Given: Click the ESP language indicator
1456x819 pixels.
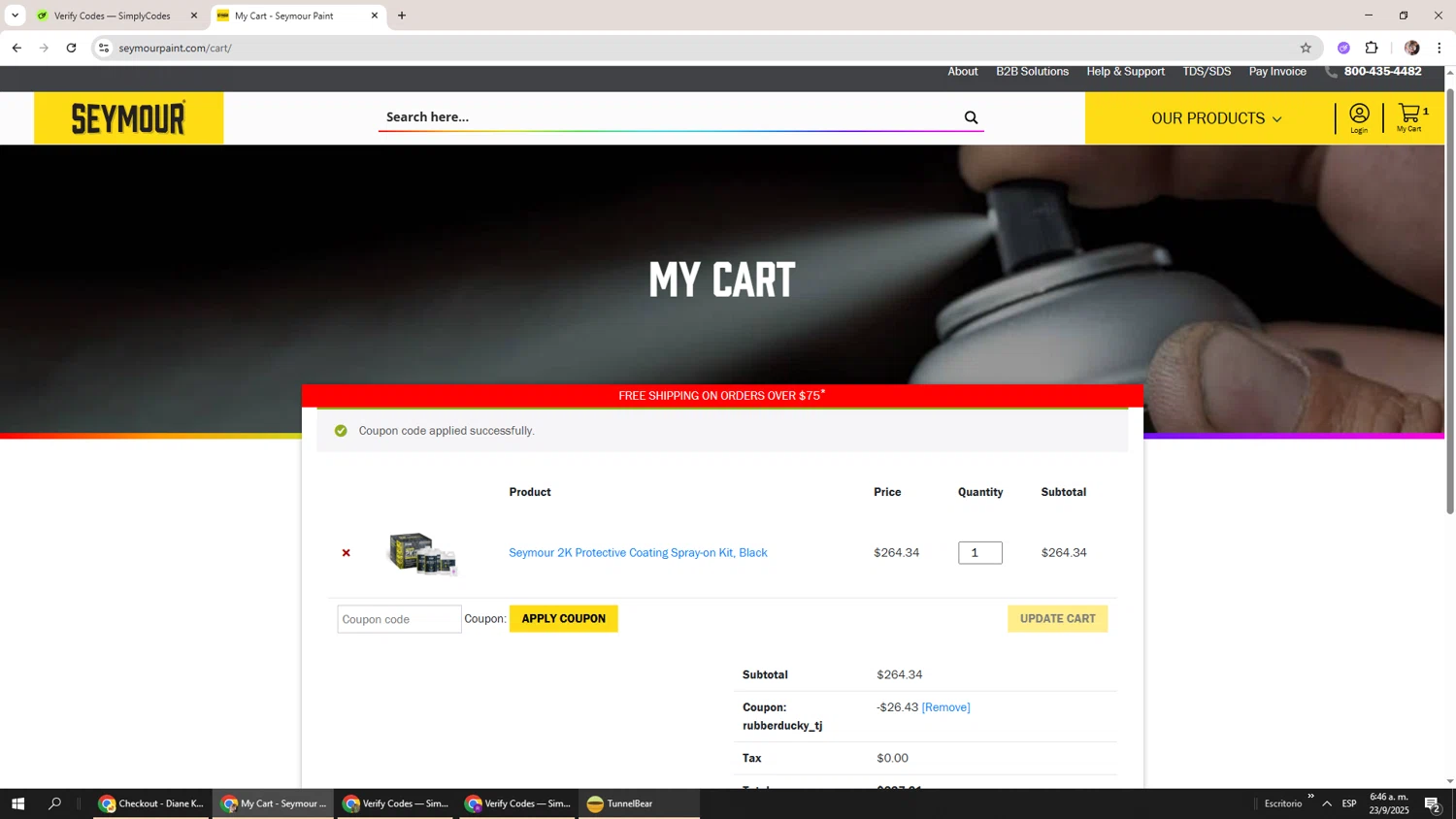Looking at the screenshot, I should click(x=1349, y=803).
